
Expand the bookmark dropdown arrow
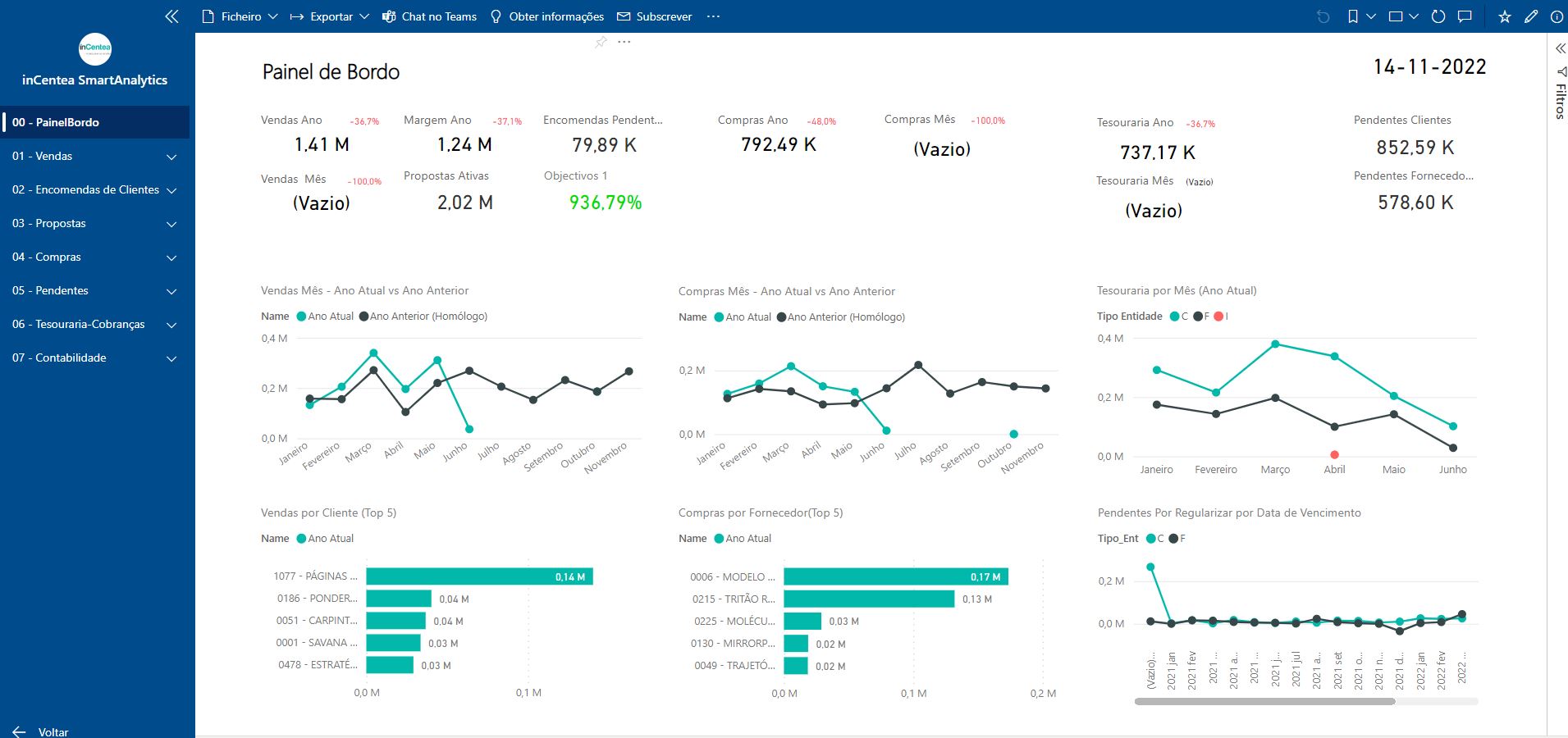[x=1371, y=16]
